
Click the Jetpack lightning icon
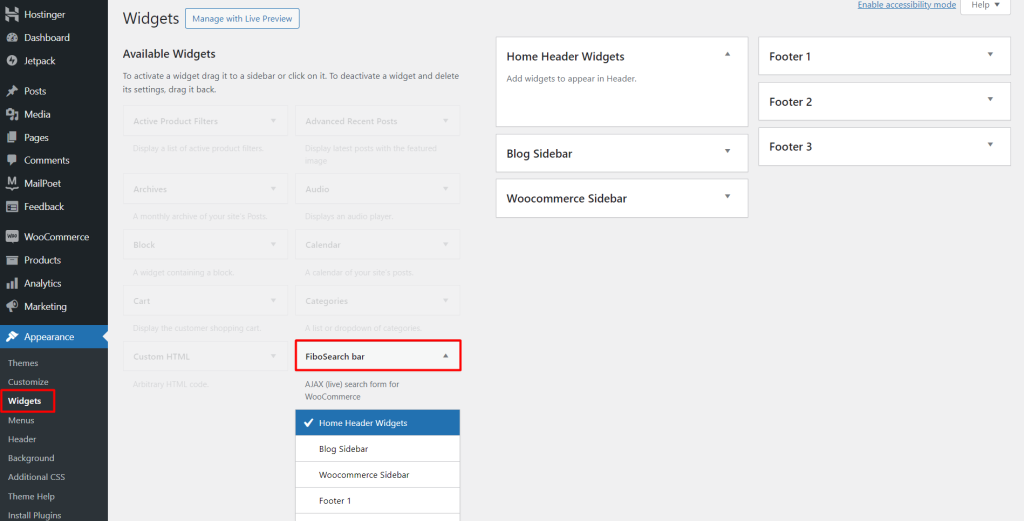pyautogui.click(x=12, y=61)
